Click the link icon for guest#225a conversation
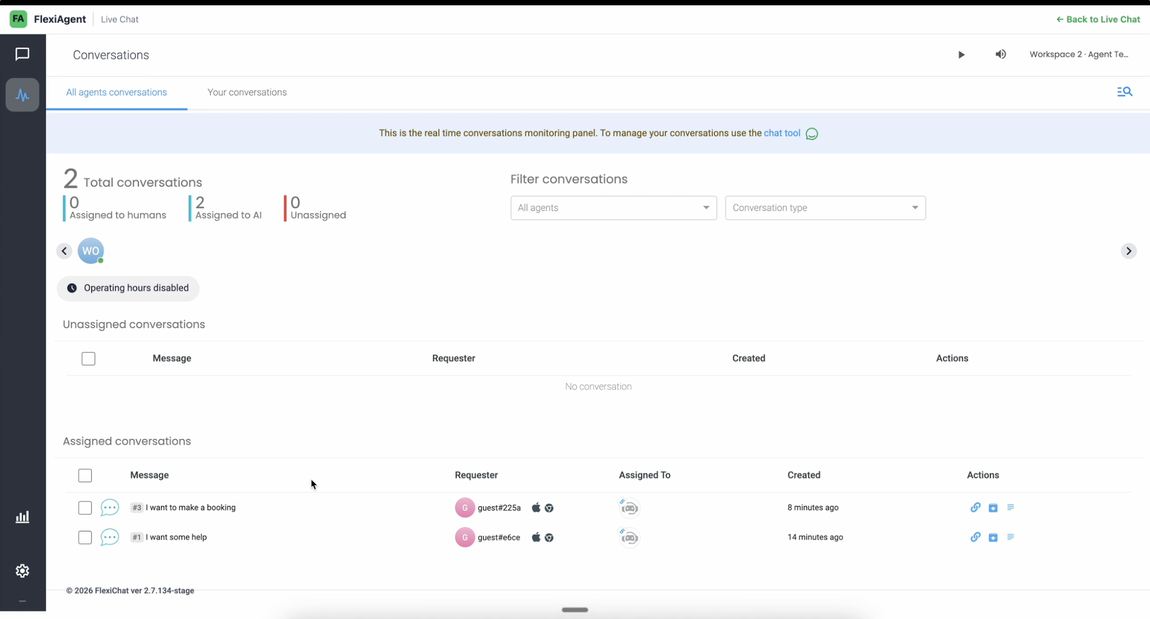1150x619 pixels. click(x=975, y=508)
